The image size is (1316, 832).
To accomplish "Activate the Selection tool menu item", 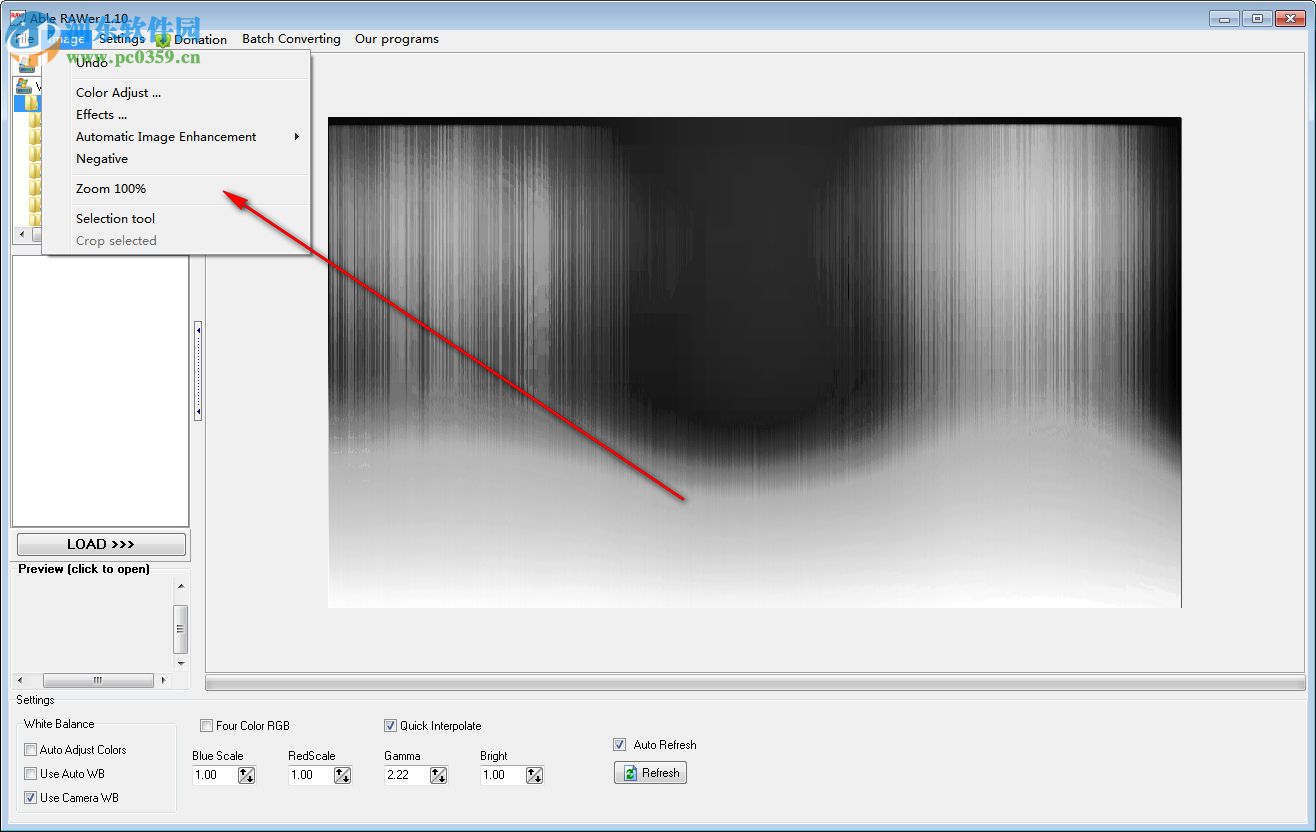I will [x=177, y=219].
